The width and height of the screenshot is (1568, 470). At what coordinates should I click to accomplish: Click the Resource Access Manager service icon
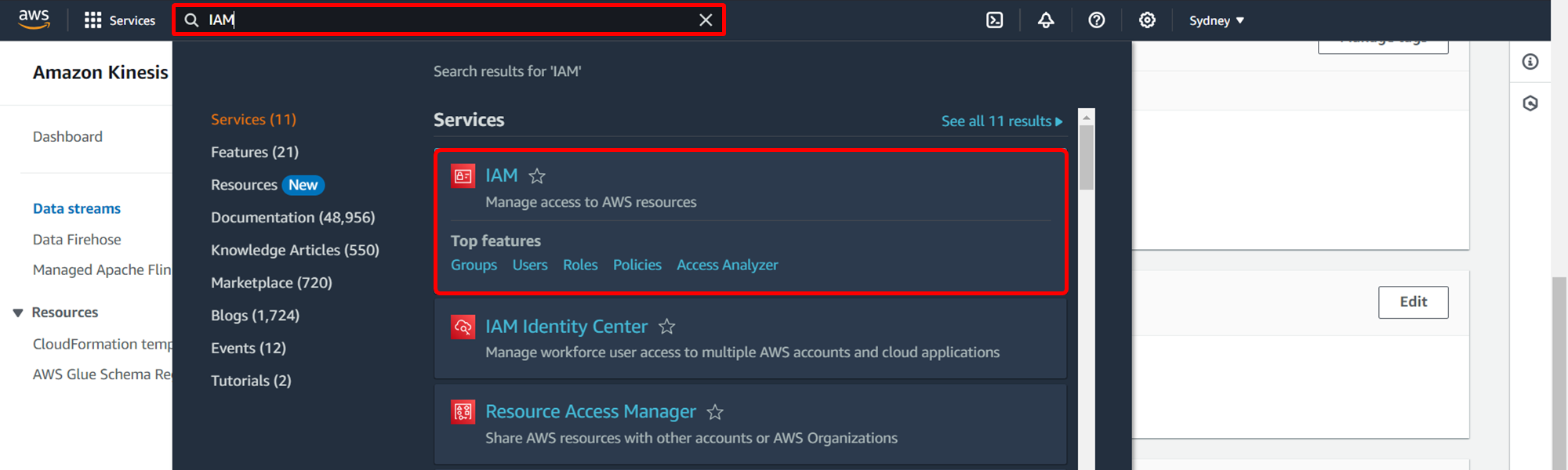(463, 412)
